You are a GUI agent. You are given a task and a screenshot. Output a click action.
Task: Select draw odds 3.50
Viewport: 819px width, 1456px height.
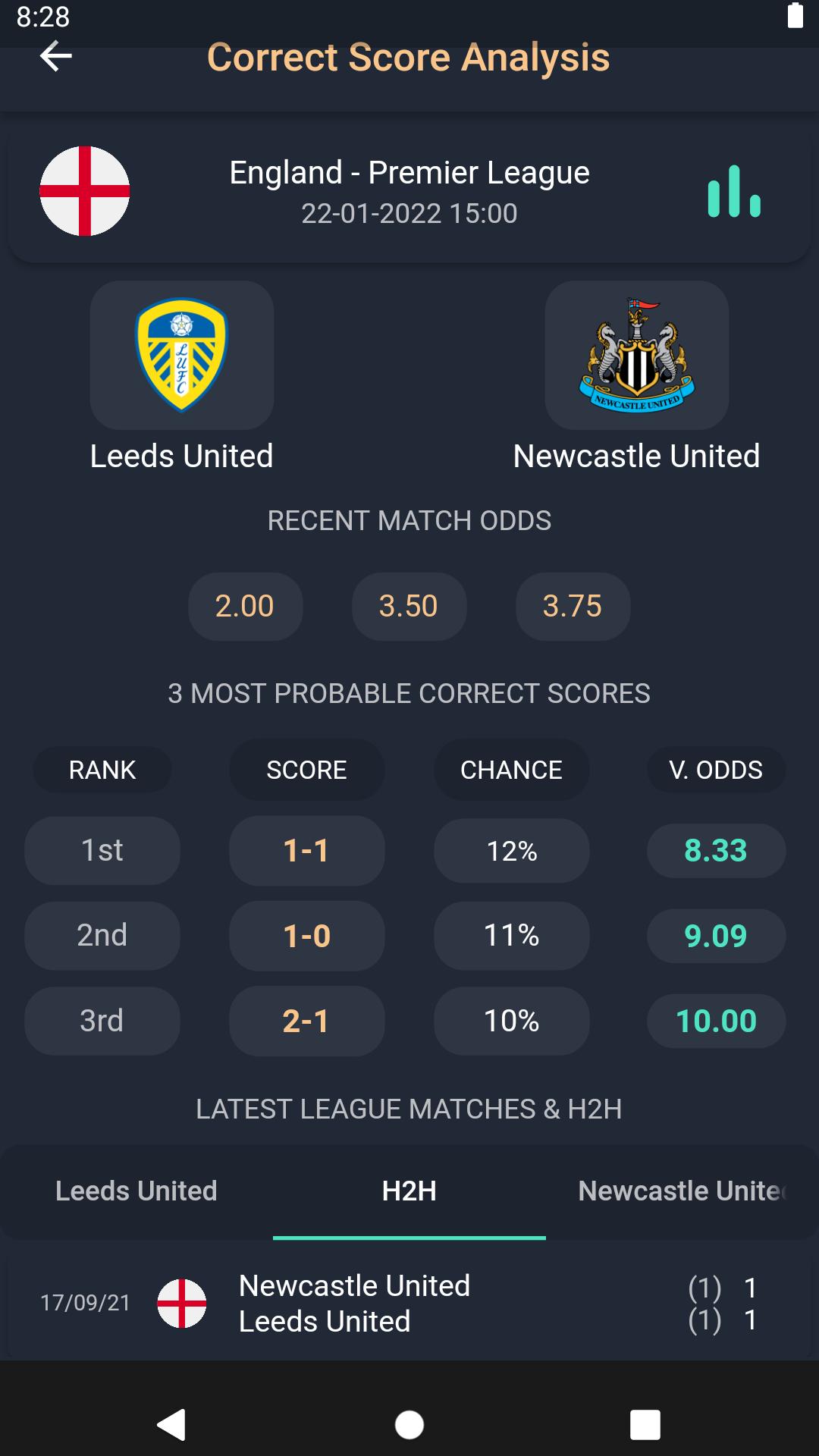(409, 607)
